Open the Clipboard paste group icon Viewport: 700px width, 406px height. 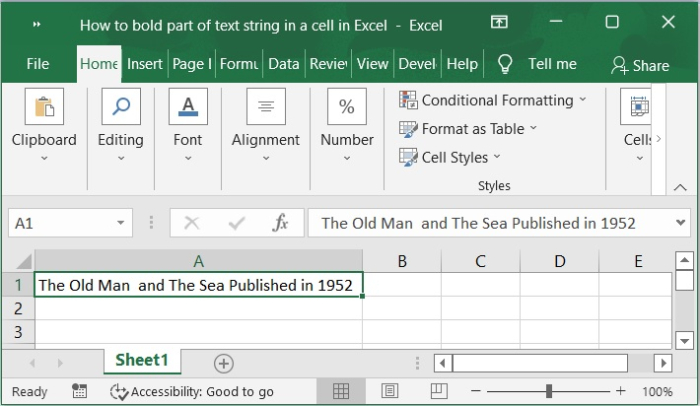pos(44,106)
